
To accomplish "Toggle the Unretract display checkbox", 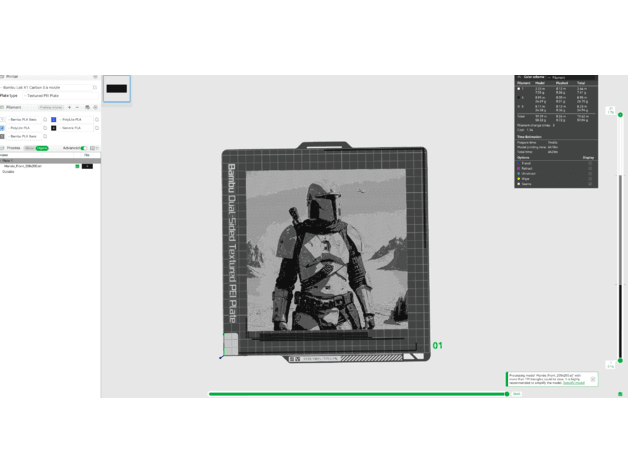I will [x=590, y=173].
